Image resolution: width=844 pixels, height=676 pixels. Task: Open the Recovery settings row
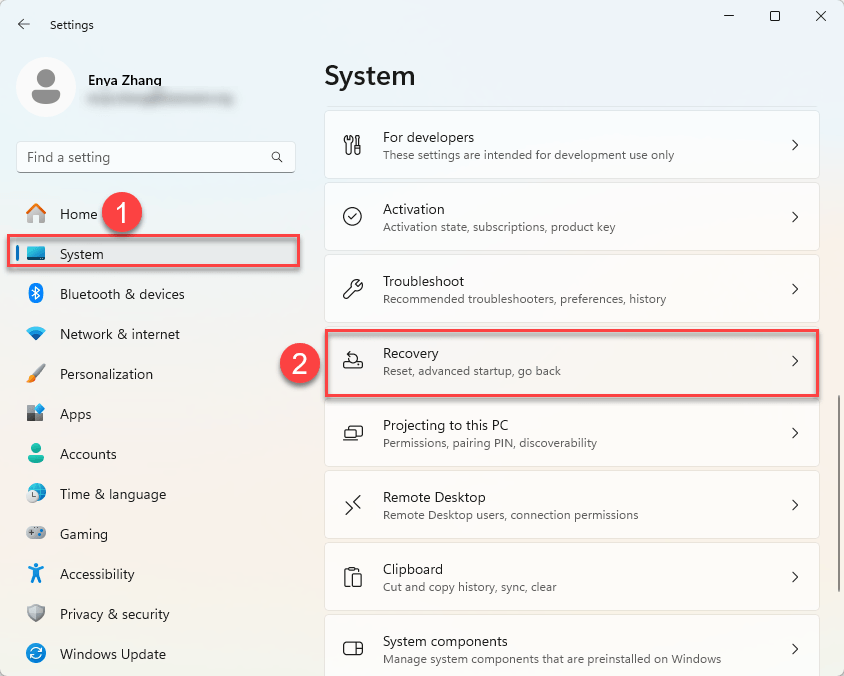(572, 361)
